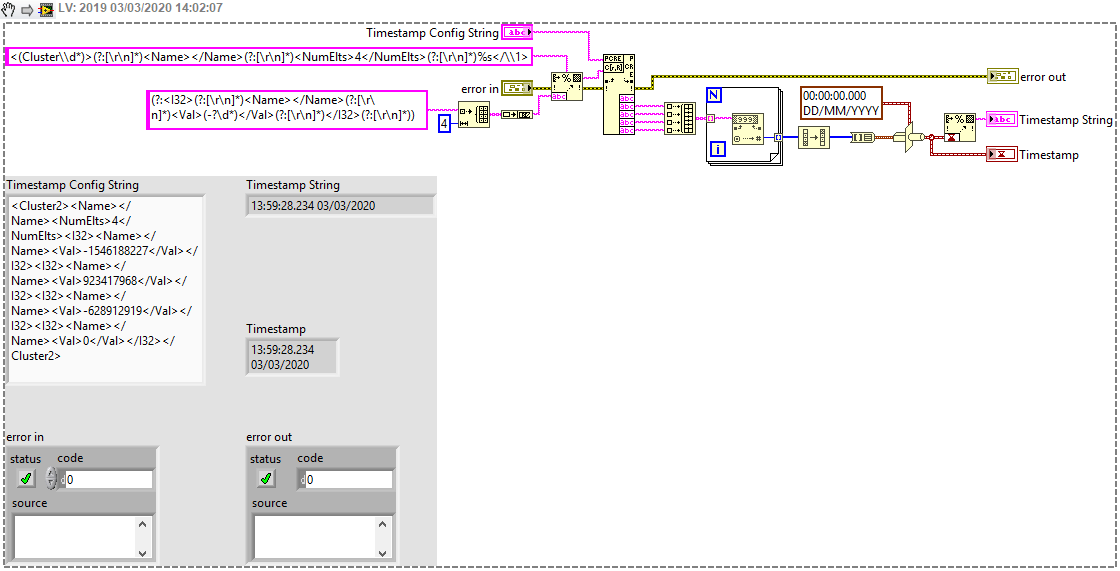
Task: Select the Format Date/Time String node
Action: tap(959, 127)
